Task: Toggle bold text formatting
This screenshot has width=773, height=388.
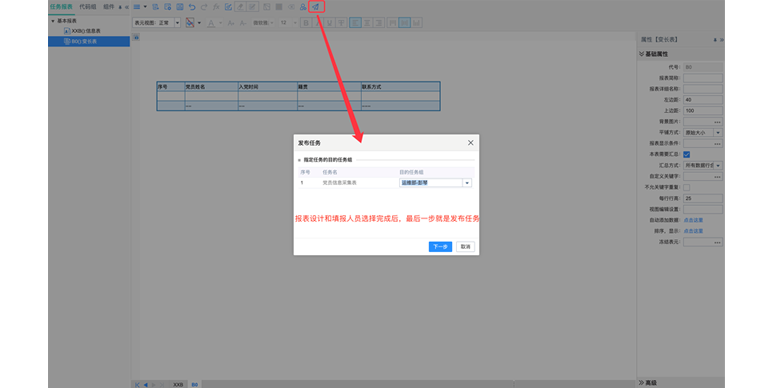Action: coord(306,23)
